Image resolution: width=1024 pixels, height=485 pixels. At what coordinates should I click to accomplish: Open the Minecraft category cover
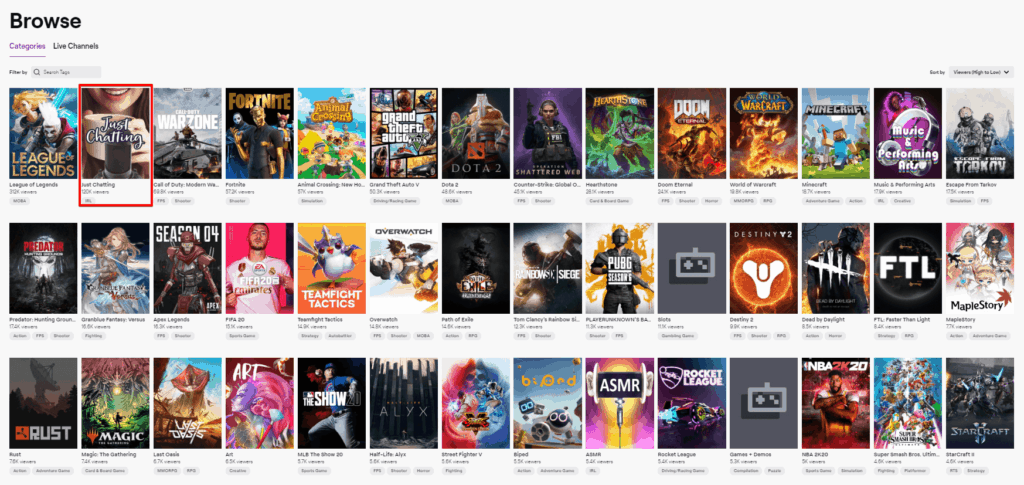click(x=834, y=134)
